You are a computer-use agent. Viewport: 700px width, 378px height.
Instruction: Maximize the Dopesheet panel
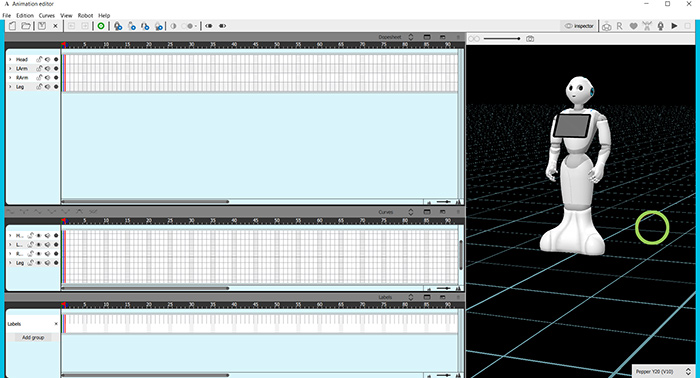(427, 37)
